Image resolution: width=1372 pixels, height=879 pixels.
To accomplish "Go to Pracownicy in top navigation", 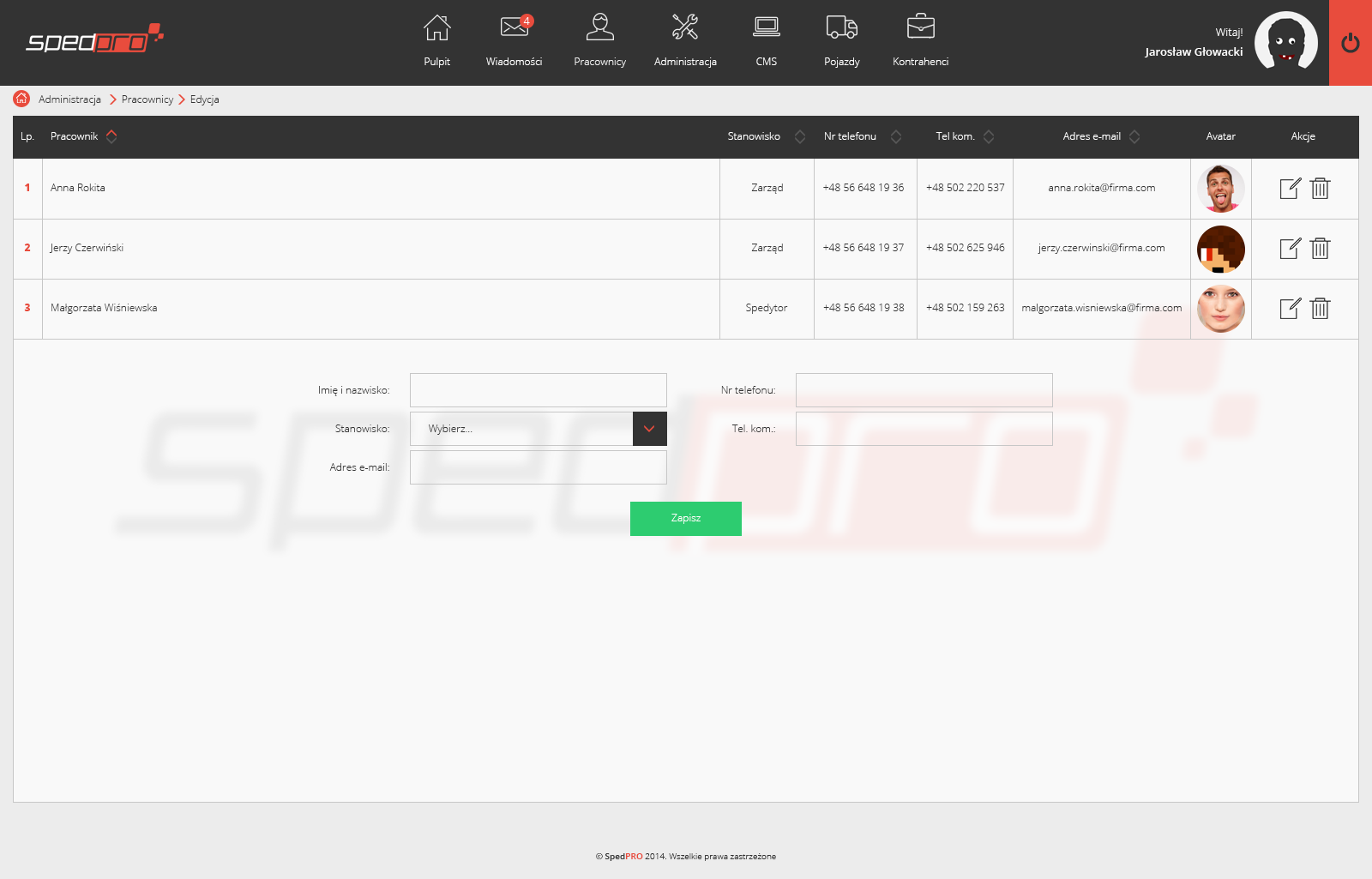I will [599, 39].
